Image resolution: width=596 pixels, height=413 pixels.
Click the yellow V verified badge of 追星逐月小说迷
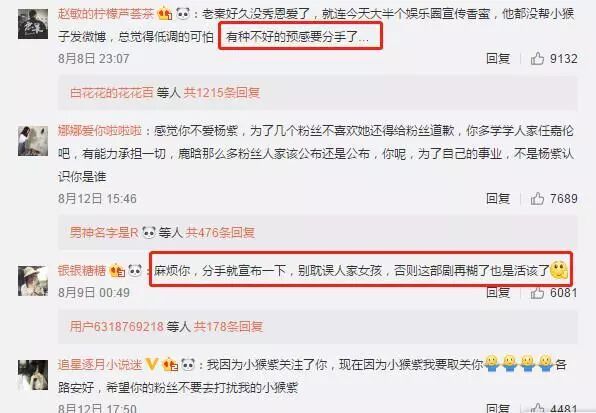click(152, 364)
